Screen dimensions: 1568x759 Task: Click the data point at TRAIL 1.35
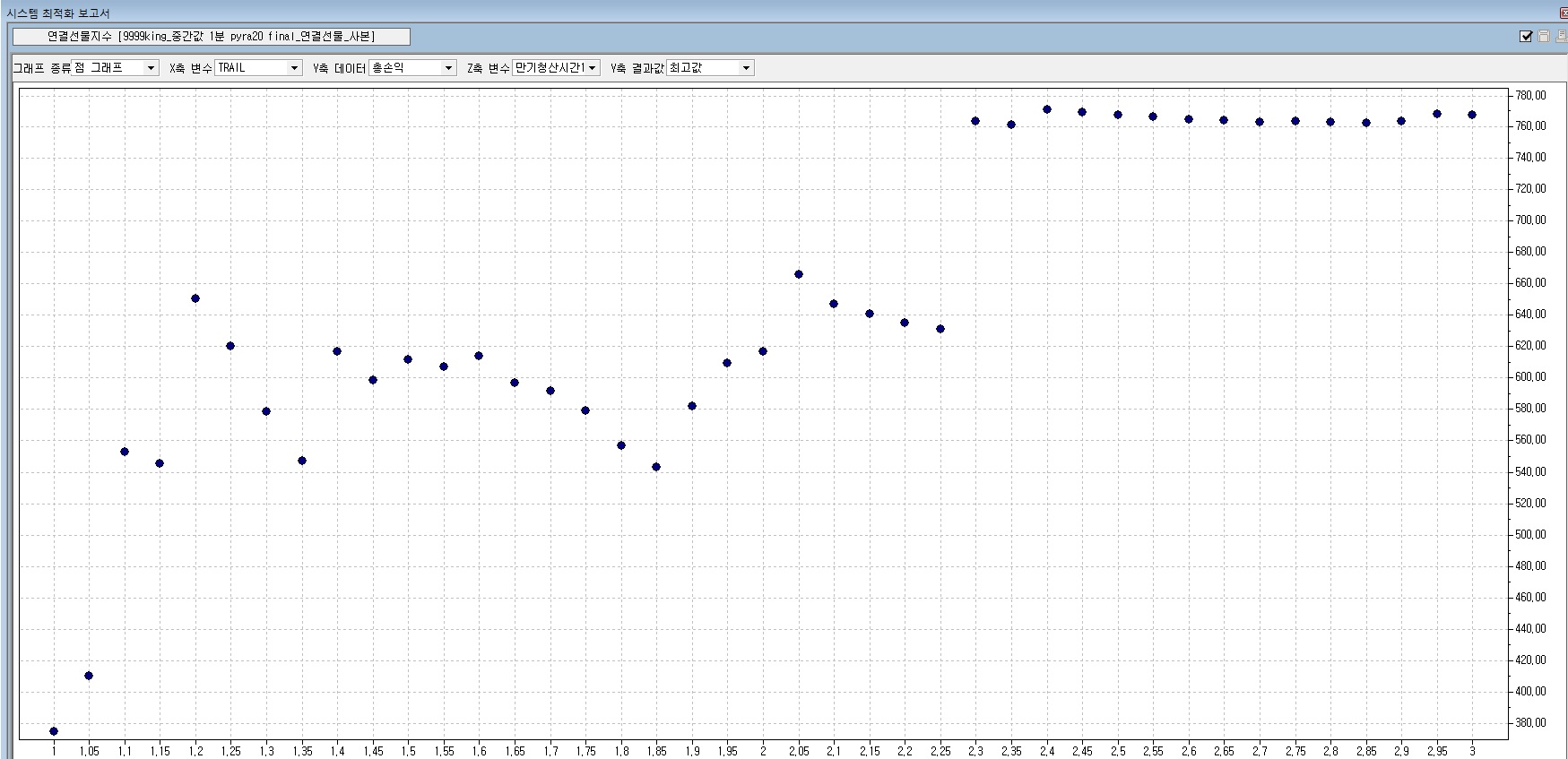pyautogui.click(x=302, y=461)
